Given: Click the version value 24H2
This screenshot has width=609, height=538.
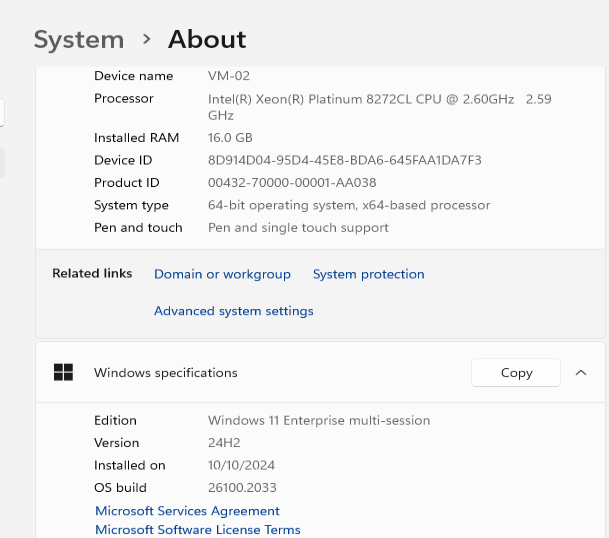Looking at the screenshot, I should [224, 443].
